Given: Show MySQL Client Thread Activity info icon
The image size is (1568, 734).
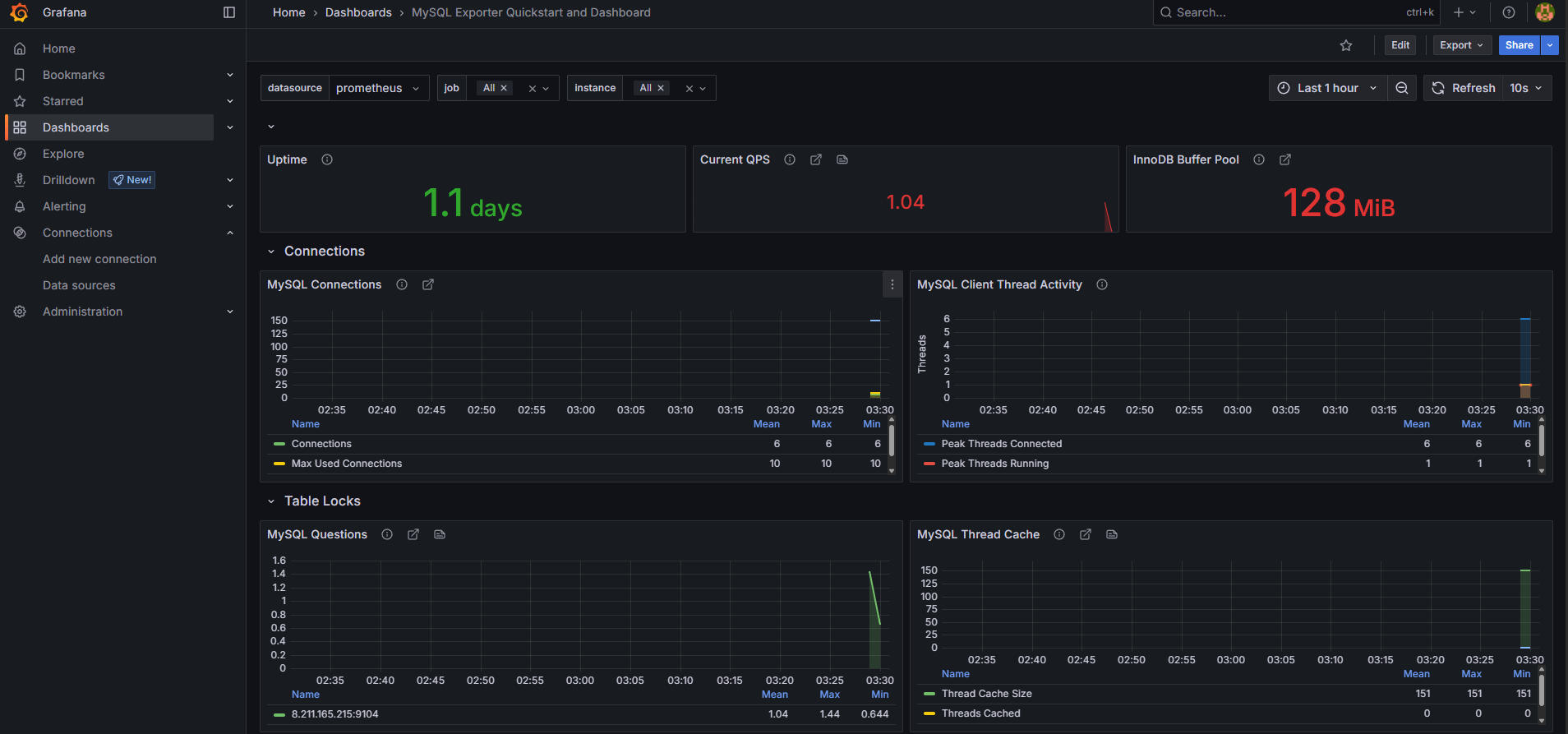Looking at the screenshot, I should coord(1102,284).
